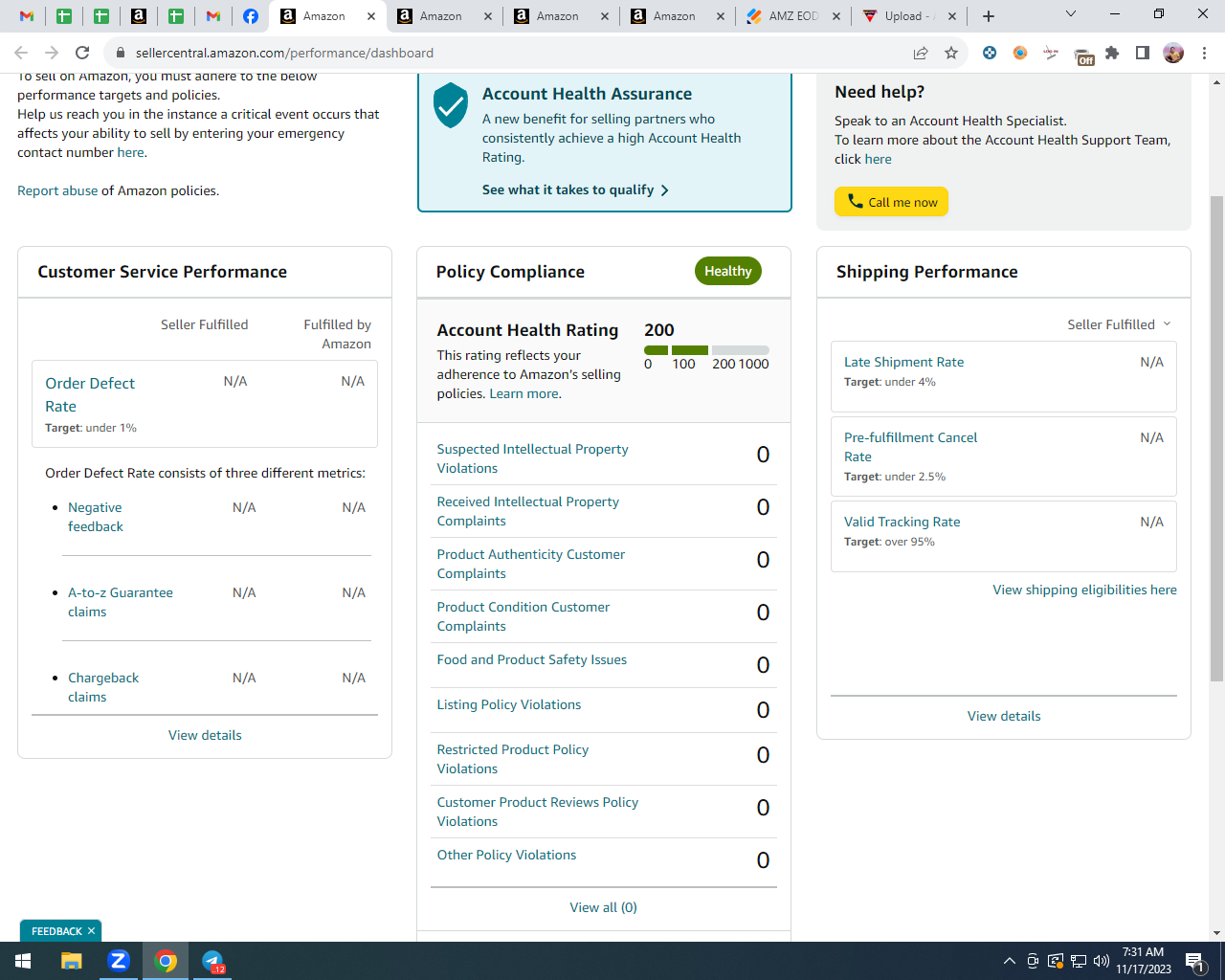Viewport: 1225px width, 980px height.
Task: Close the Upload tab
Action: point(952,16)
